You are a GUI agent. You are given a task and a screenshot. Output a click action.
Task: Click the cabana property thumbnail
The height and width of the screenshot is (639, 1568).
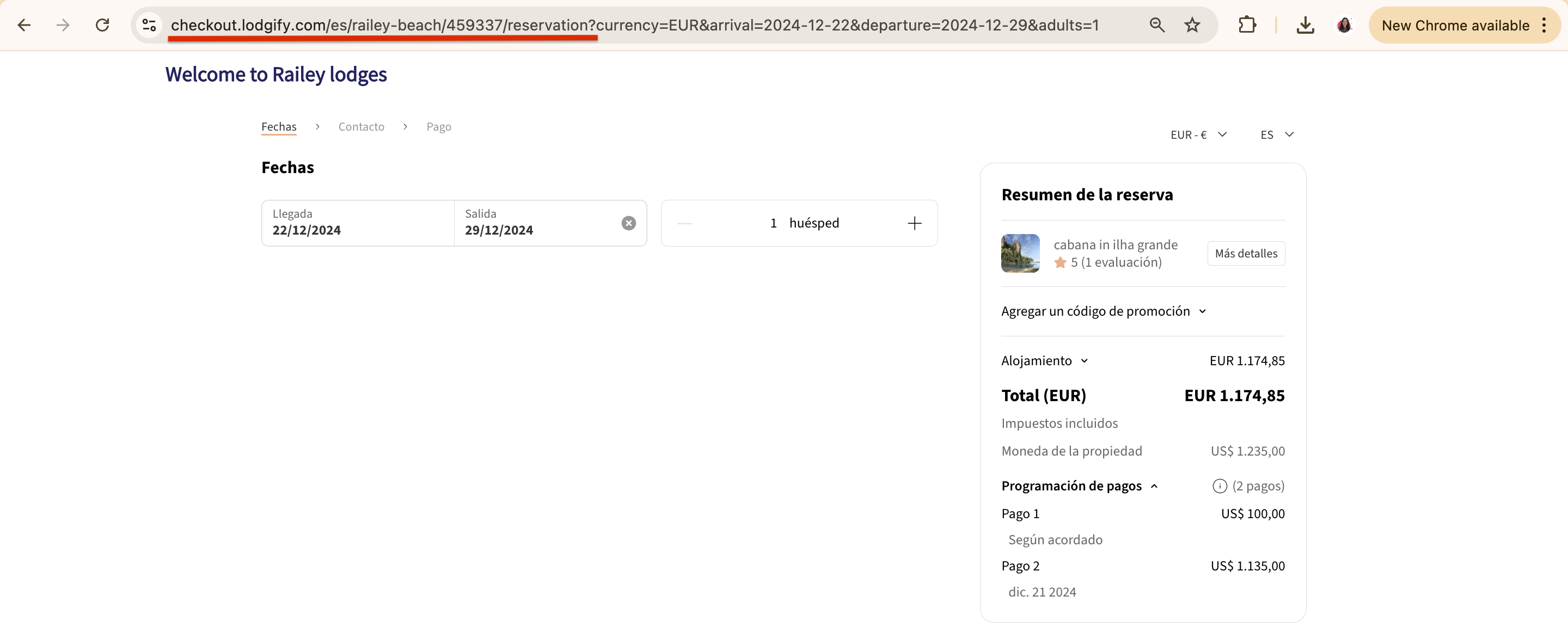[x=1020, y=253]
